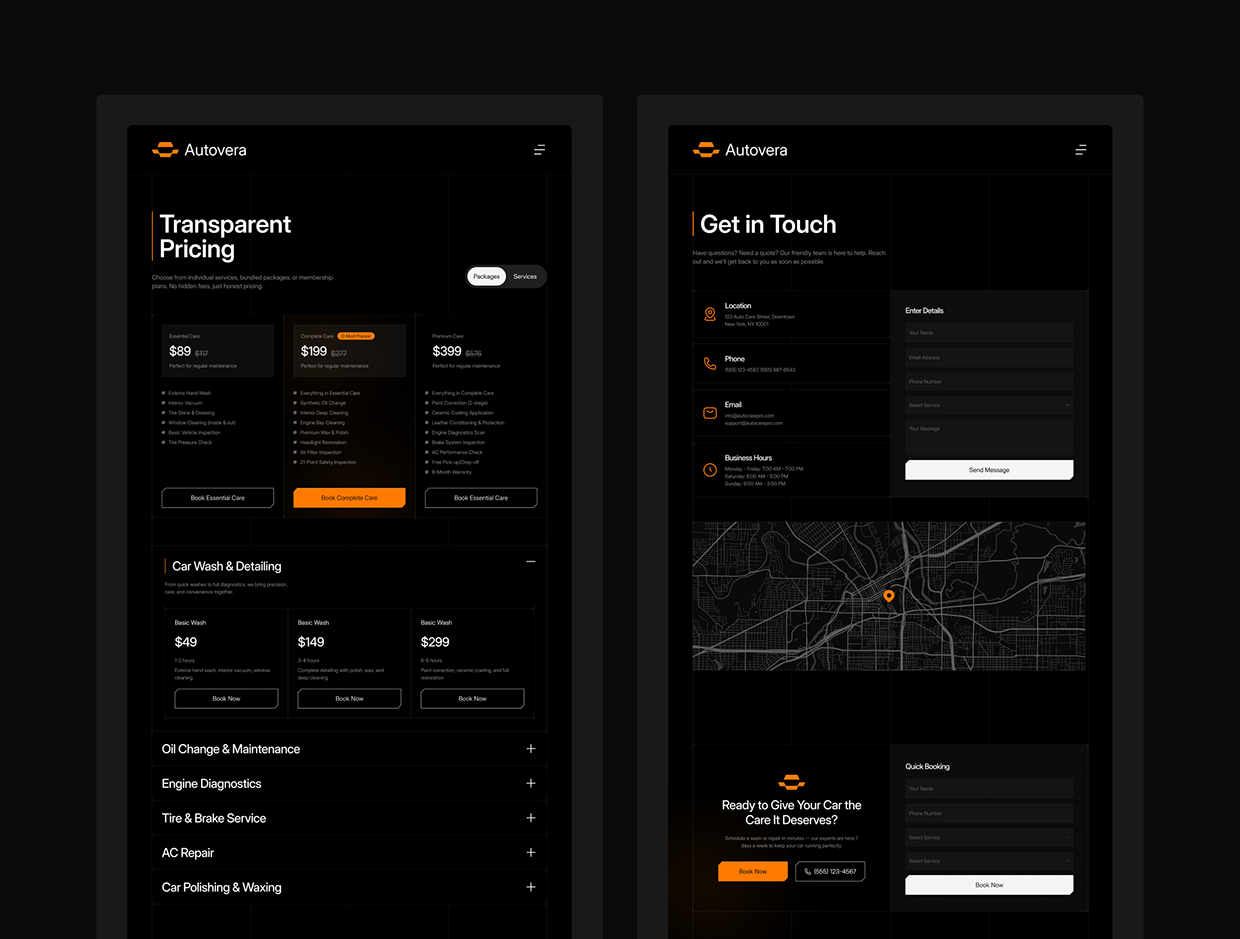
Task: Click the Send Message button
Action: 988,469
